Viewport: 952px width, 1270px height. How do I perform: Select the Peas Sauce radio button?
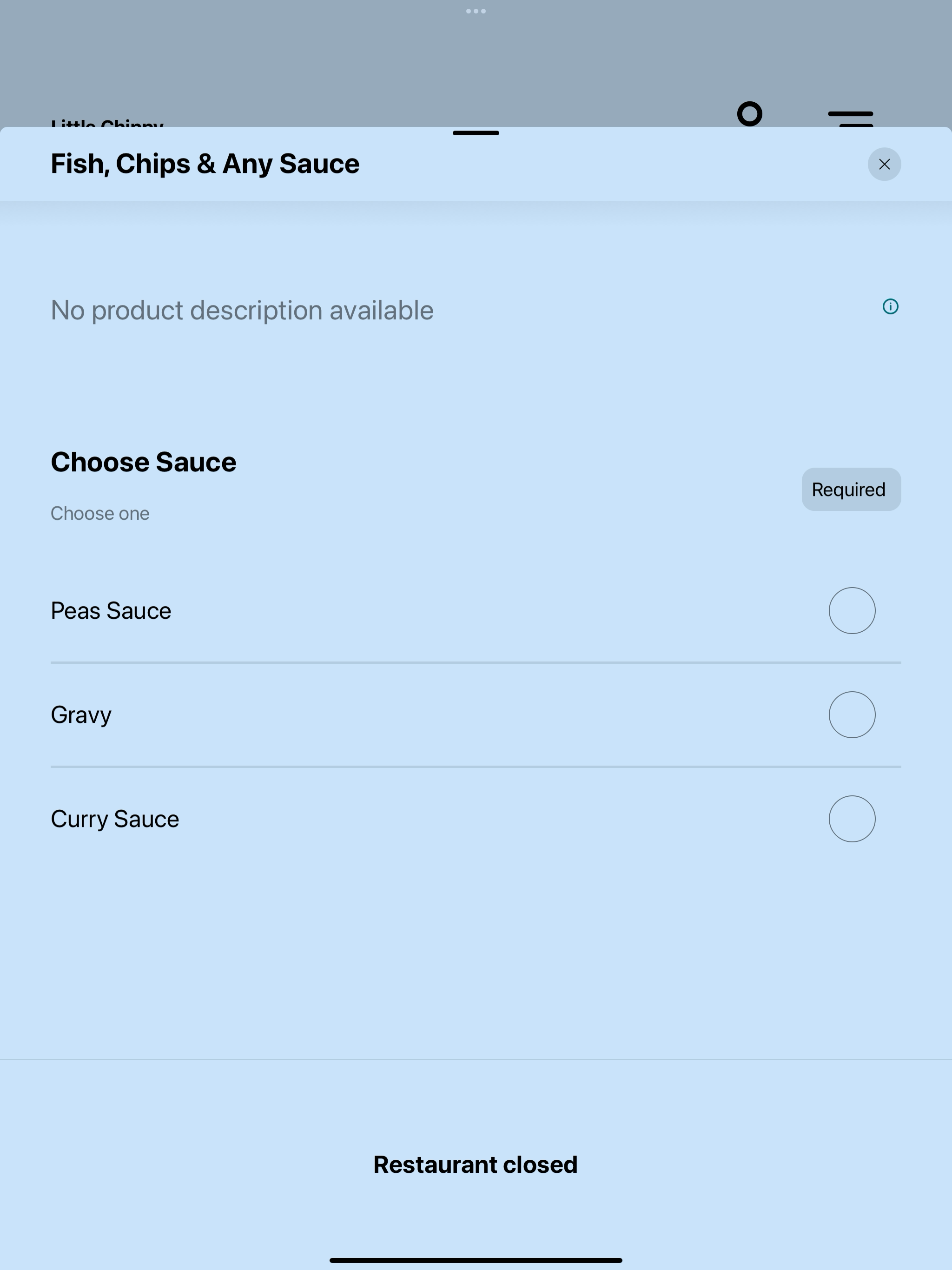click(852, 610)
